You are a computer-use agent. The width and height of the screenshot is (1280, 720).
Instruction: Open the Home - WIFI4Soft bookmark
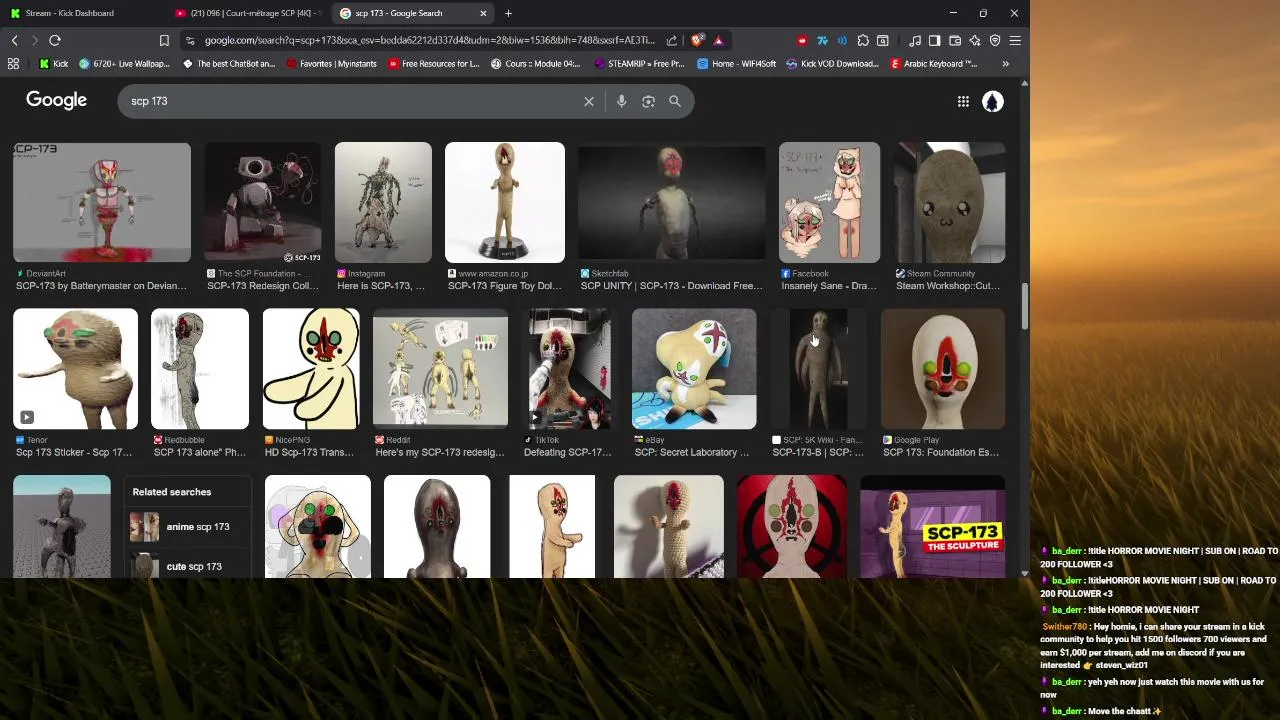737,63
